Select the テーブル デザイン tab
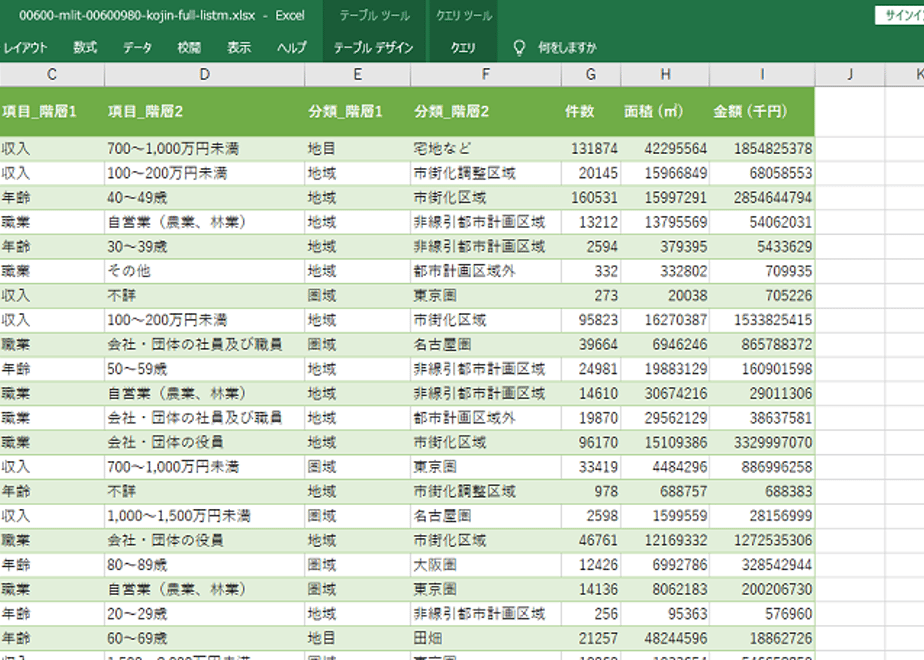 click(x=374, y=48)
